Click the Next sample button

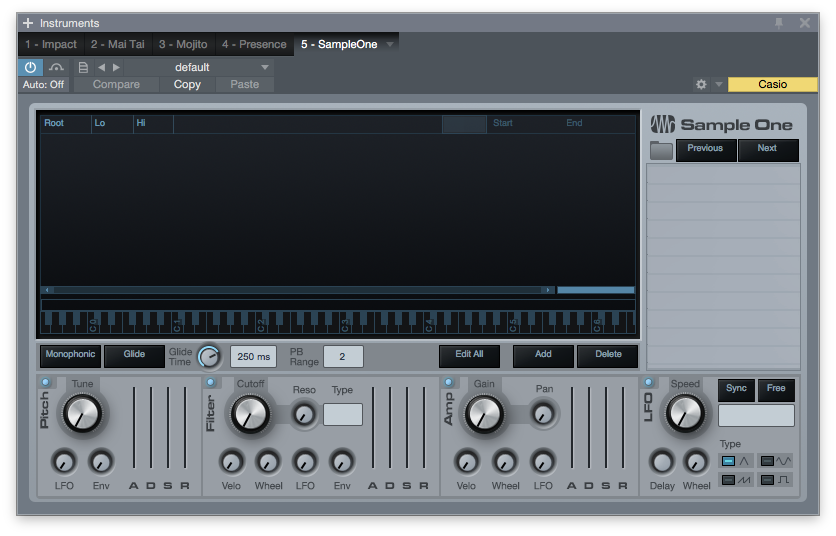tap(767, 148)
